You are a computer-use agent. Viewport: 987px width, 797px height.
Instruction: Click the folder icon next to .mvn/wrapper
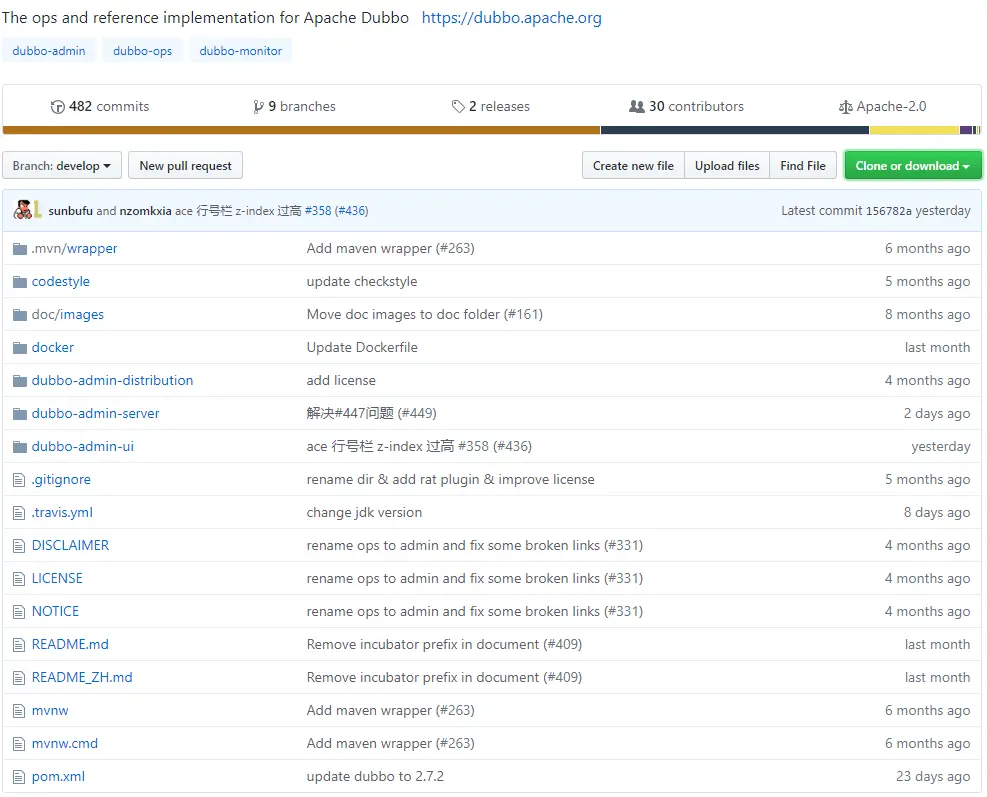pyautogui.click(x=20, y=249)
